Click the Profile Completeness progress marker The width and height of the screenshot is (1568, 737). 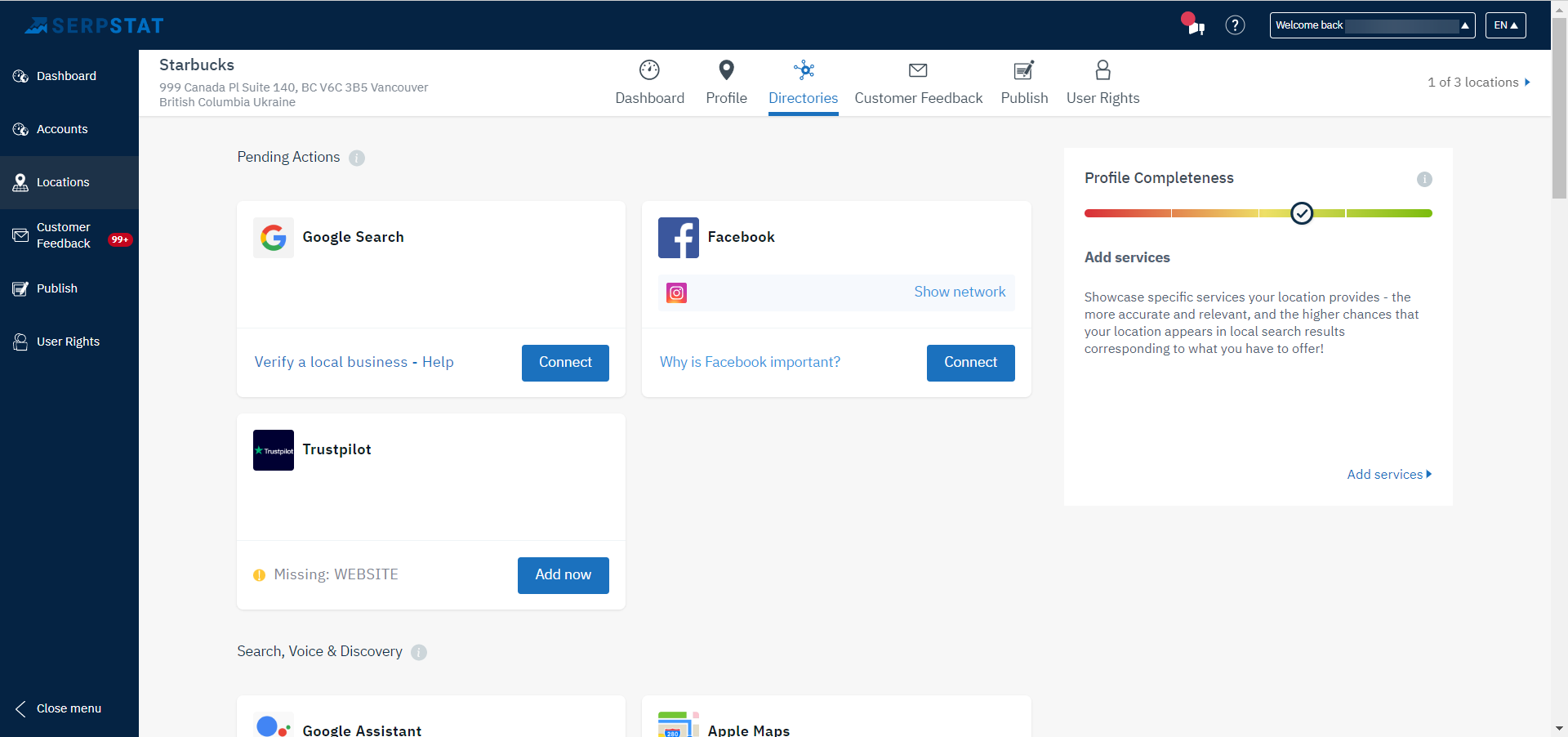[x=1302, y=213]
